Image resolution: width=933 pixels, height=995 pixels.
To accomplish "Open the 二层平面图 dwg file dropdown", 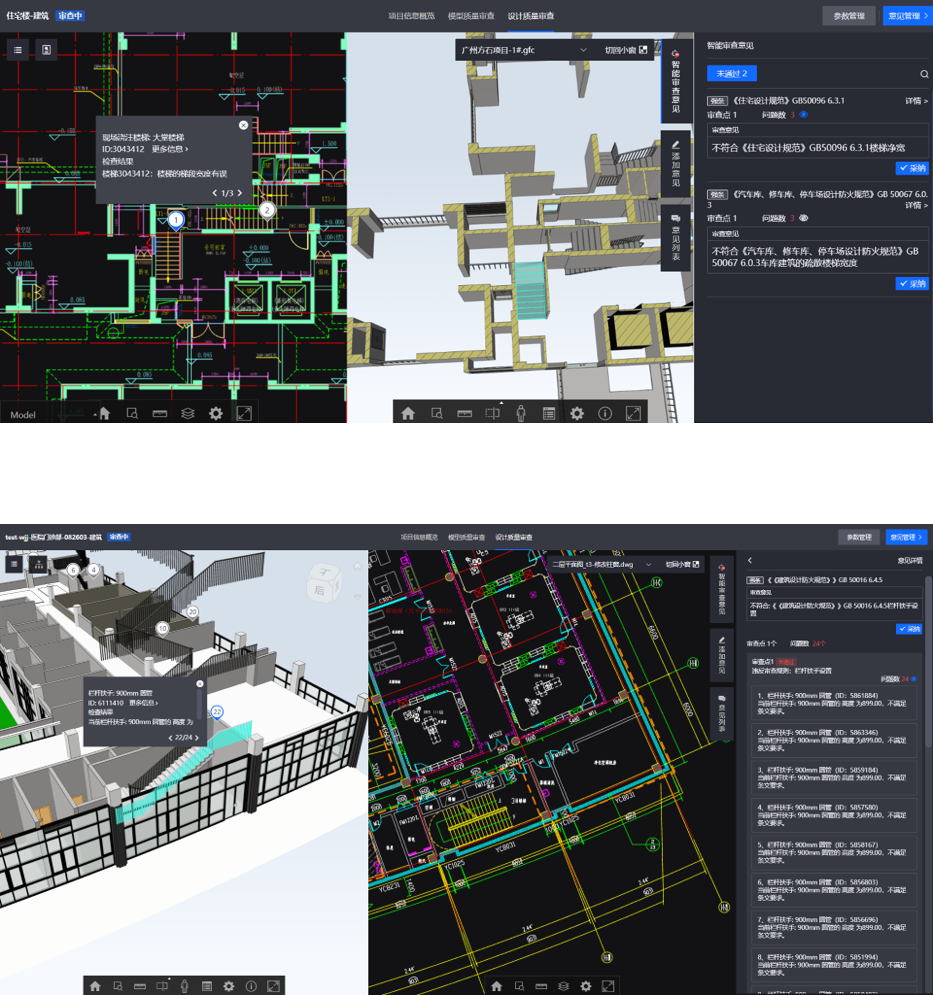I will (x=648, y=564).
